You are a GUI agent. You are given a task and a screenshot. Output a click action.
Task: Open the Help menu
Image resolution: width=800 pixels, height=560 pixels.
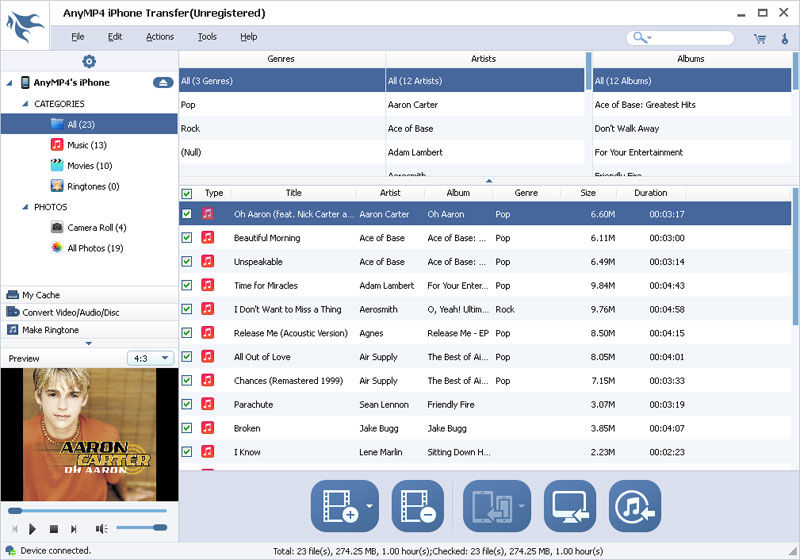(x=248, y=37)
